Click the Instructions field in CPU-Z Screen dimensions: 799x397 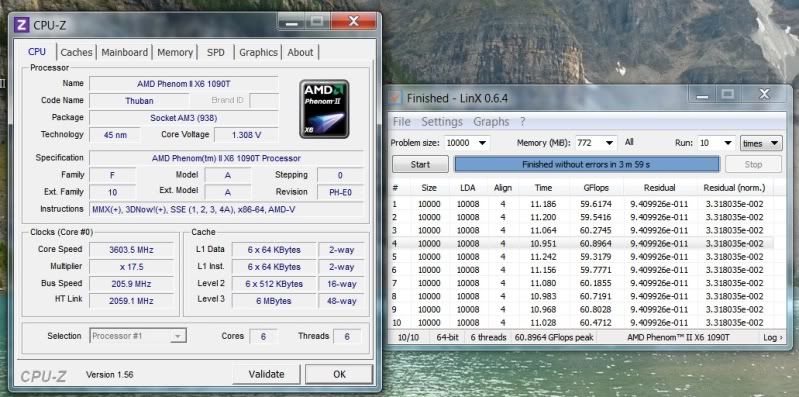tap(226, 209)
